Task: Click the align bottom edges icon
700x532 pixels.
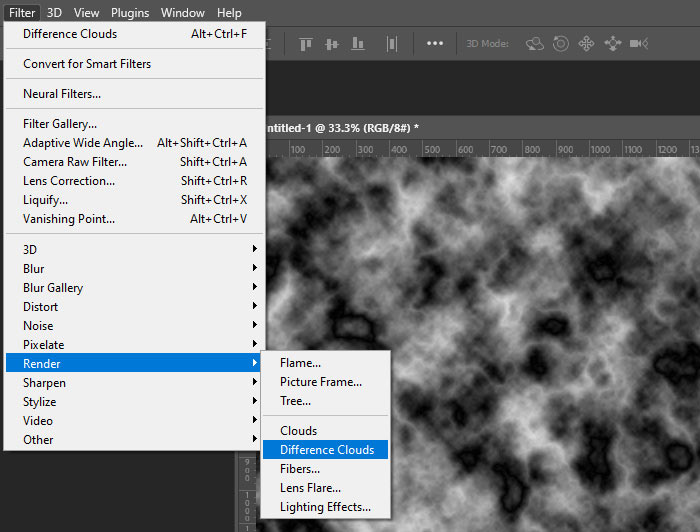Action: tap(360, 44)
